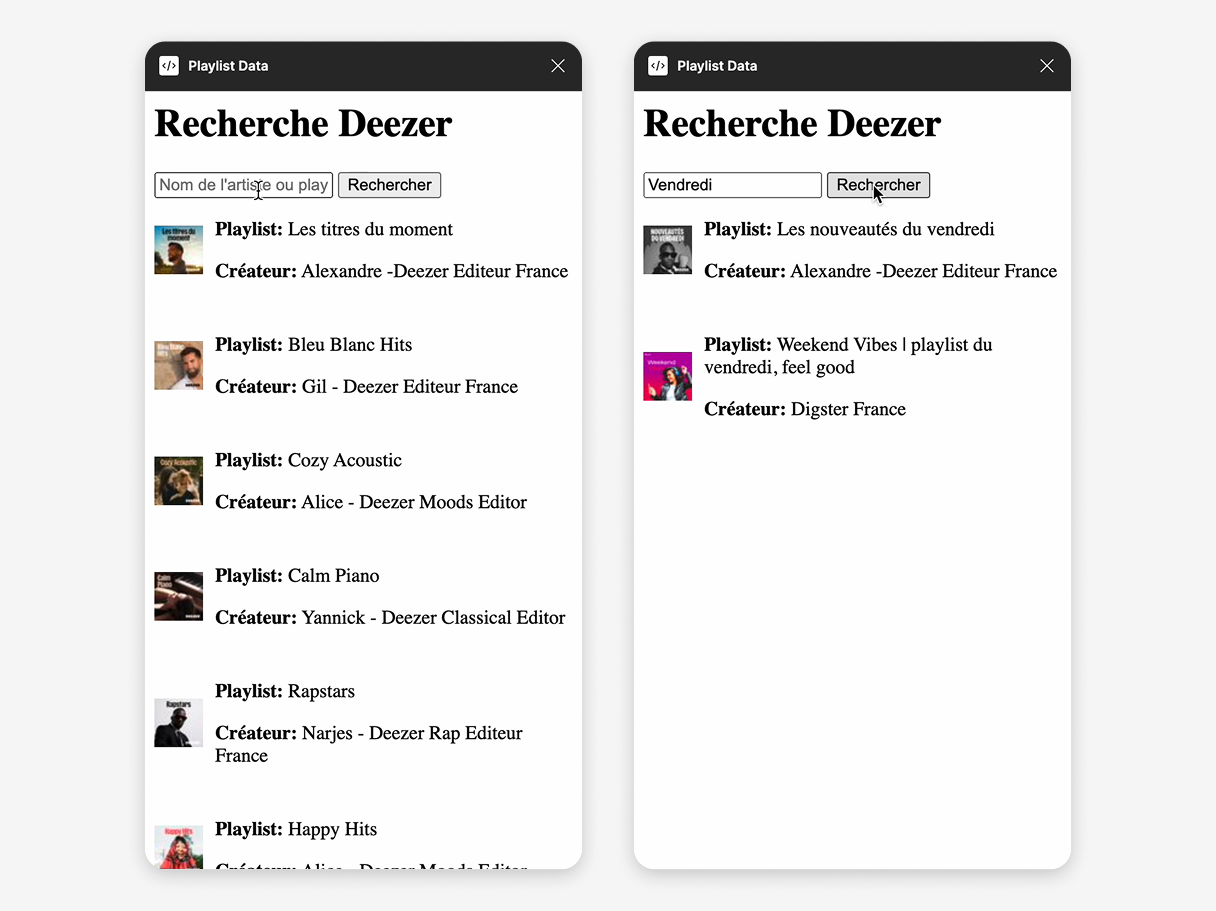Select the Weekend Vibes playlist title text
Viewport: 1216px width, 911px height.
point(848,356)
